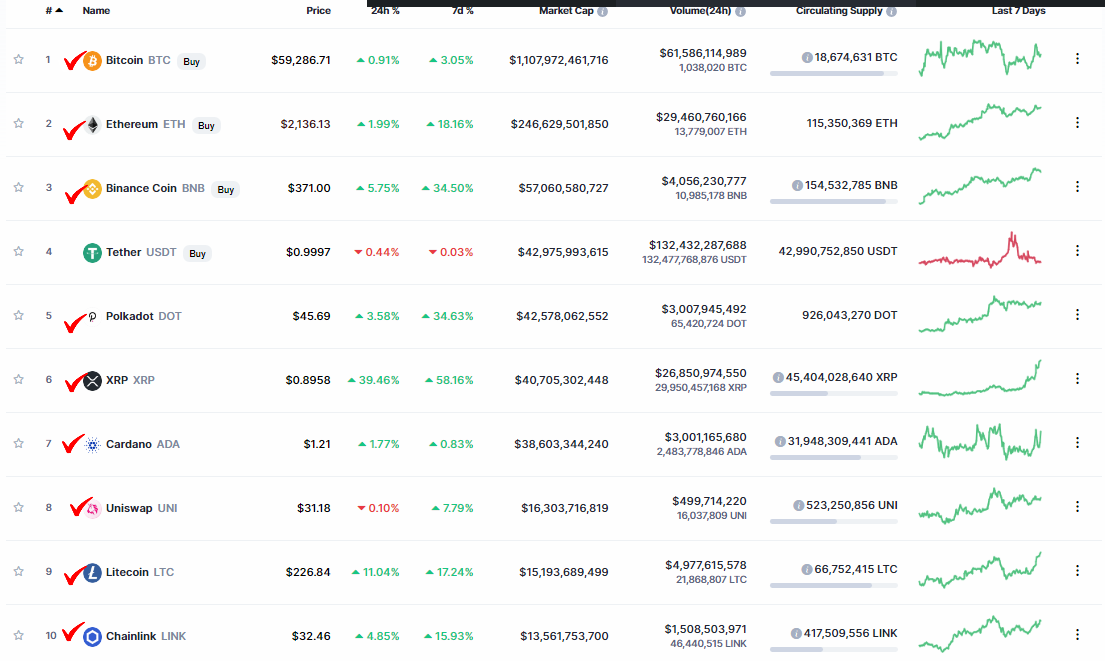Click Chainlink circulating supply progress bar

point(834,649)
